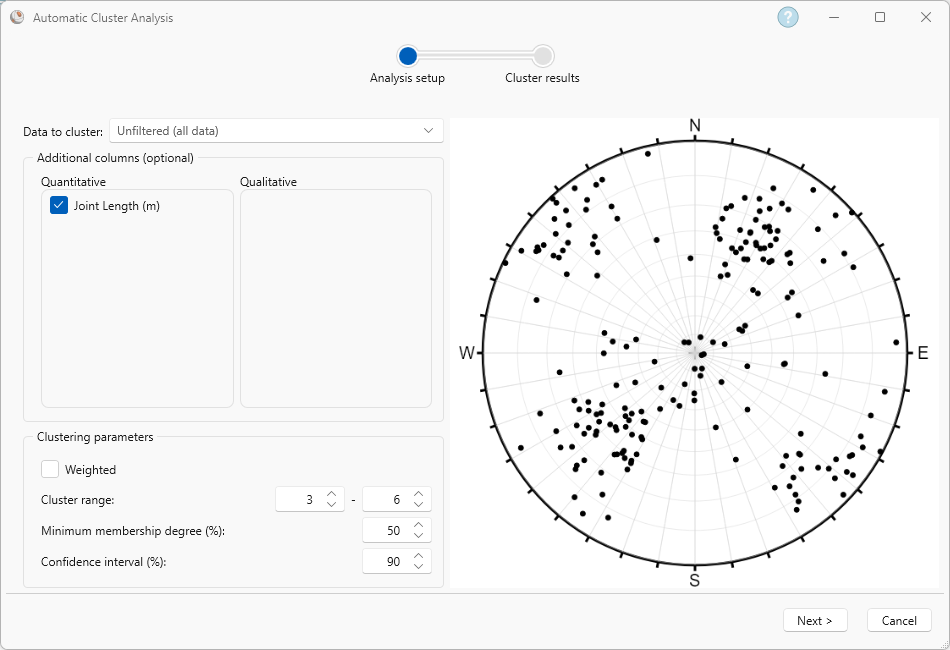The width and height of the screenshot is (950, 650).
Task: Maximize the Automatic Cluster Analysis window
Action: coord(880,17)
